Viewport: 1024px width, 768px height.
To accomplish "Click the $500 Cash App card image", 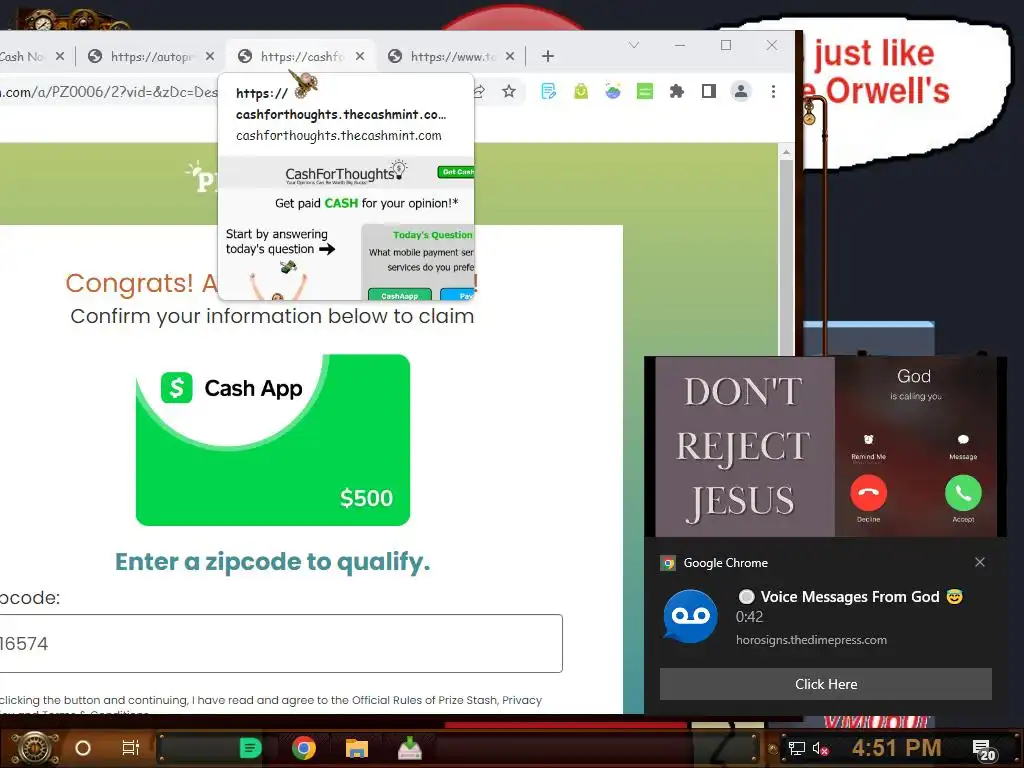I will (273, 440).
